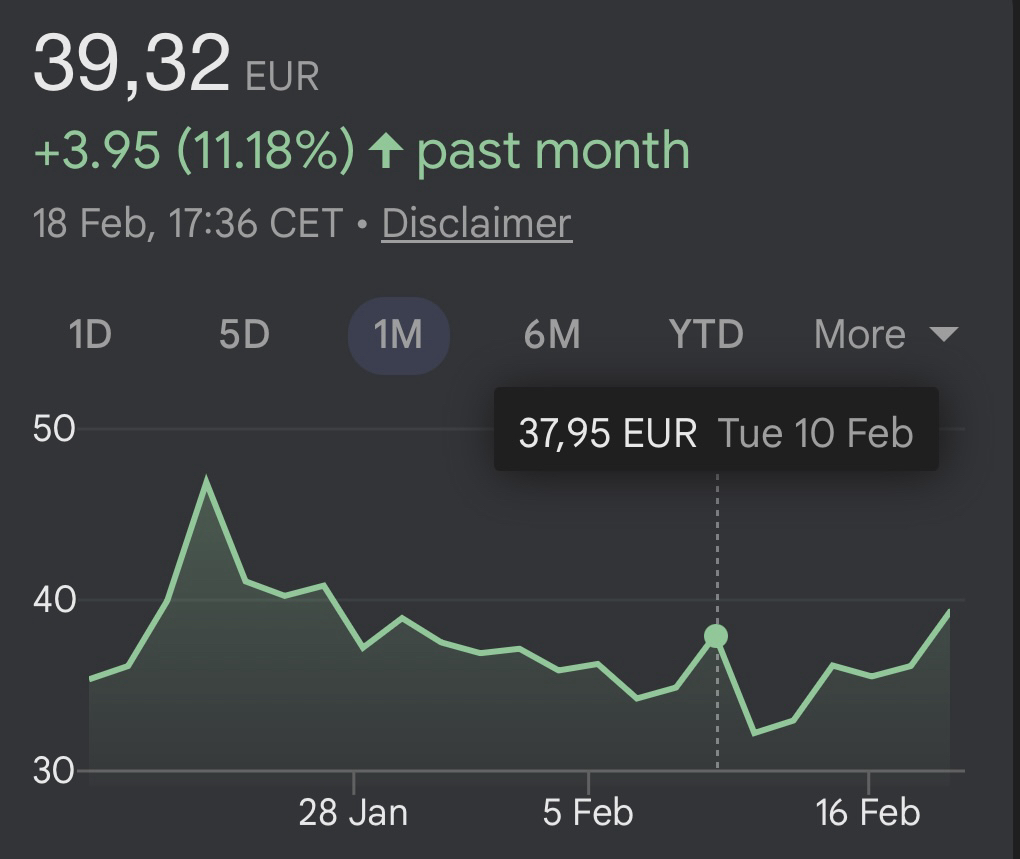
Task: Click the dropdown triangle beside More
Action: (943, 334)
